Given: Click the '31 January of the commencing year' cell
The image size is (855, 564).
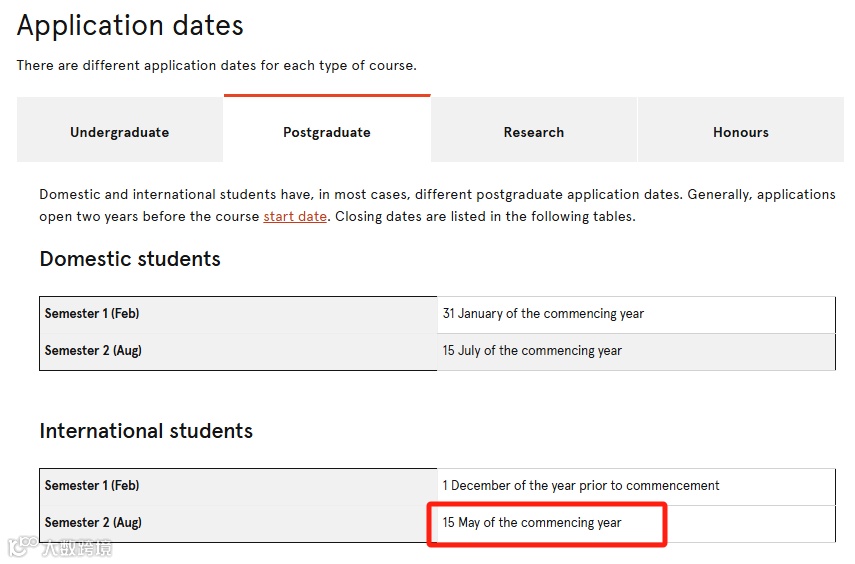Looking at the screenshot, I should (x=543, y=314).
